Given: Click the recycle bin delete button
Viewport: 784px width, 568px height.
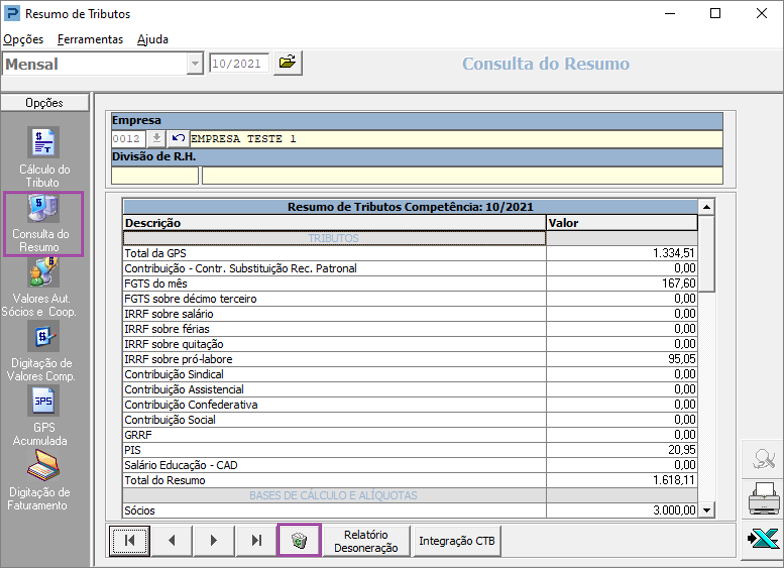Looking at the screenshot, I should point(299,540).
